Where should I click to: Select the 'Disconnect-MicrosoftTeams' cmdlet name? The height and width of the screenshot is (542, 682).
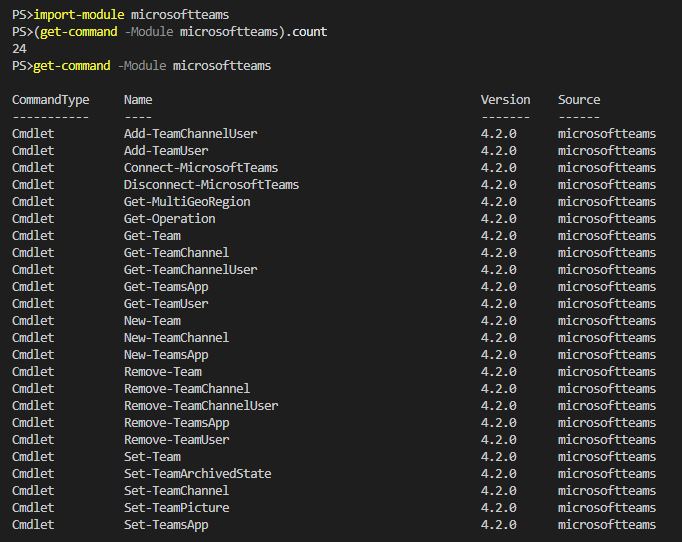[x=211, y=184]
